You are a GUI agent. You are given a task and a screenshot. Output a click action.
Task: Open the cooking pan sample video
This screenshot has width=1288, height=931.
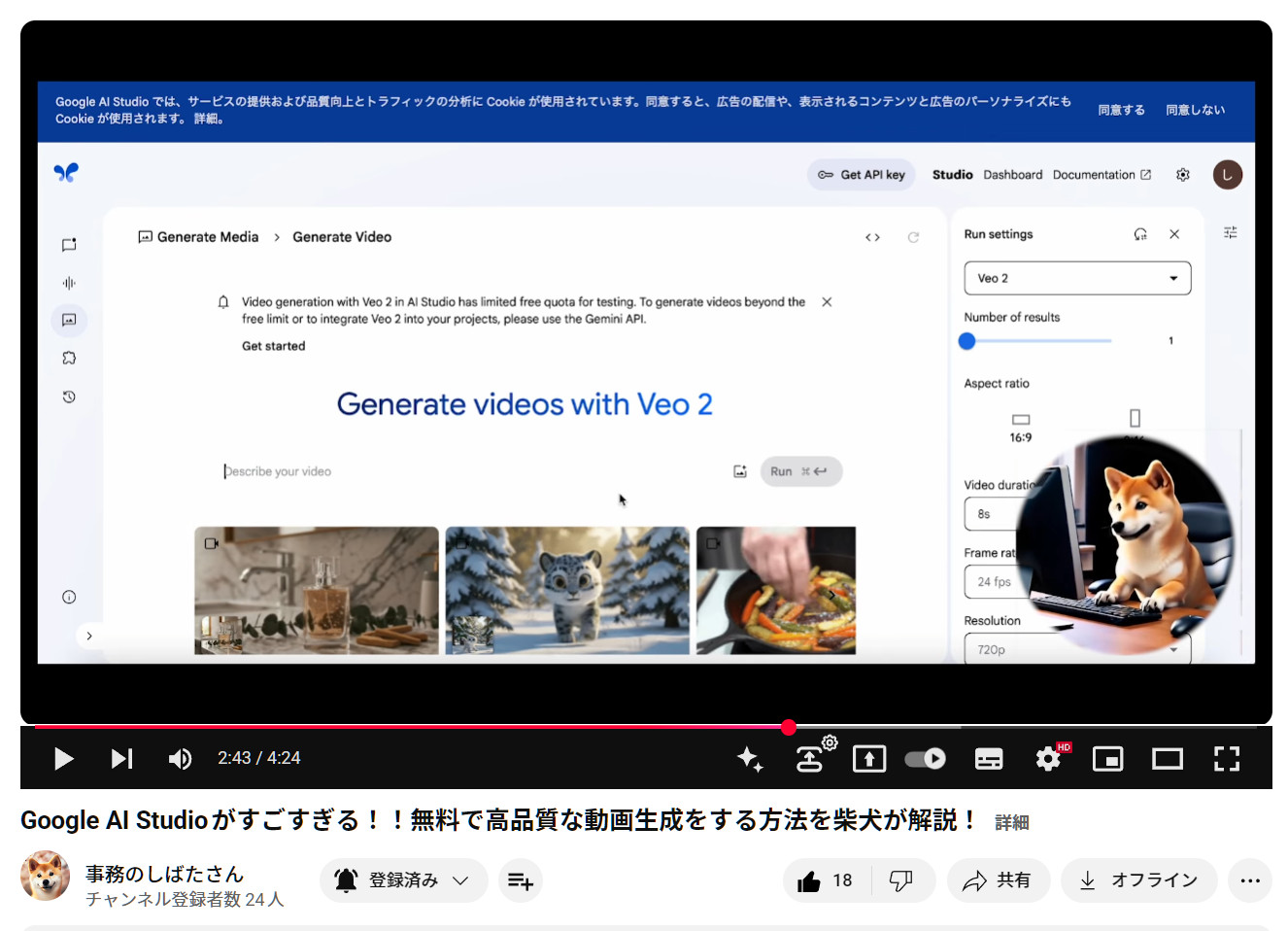[x=776, y=590]
